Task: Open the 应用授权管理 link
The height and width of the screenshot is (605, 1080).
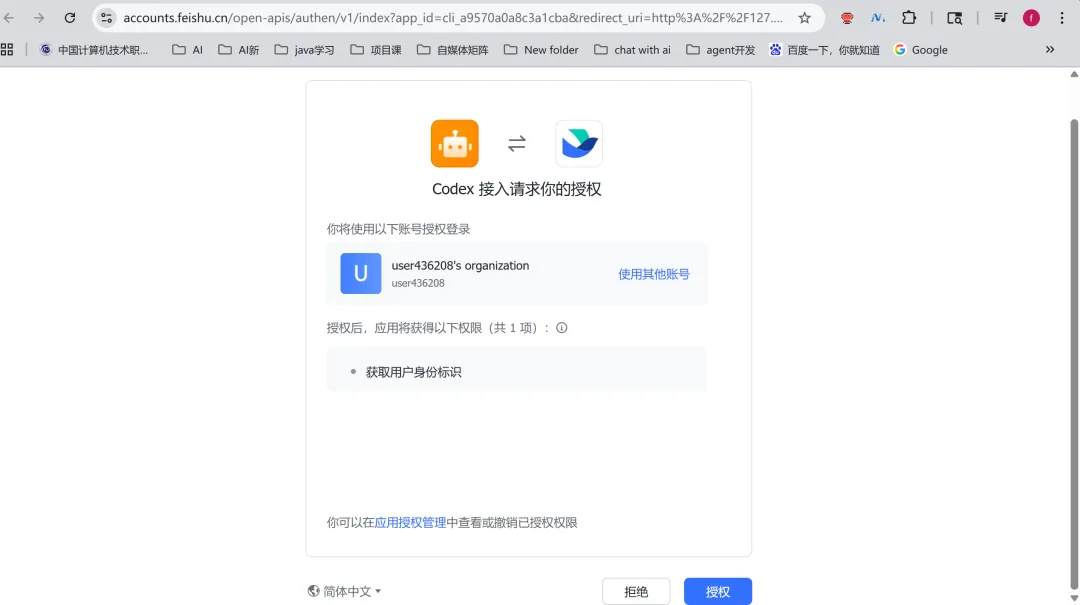Action: tap(411, 523)
